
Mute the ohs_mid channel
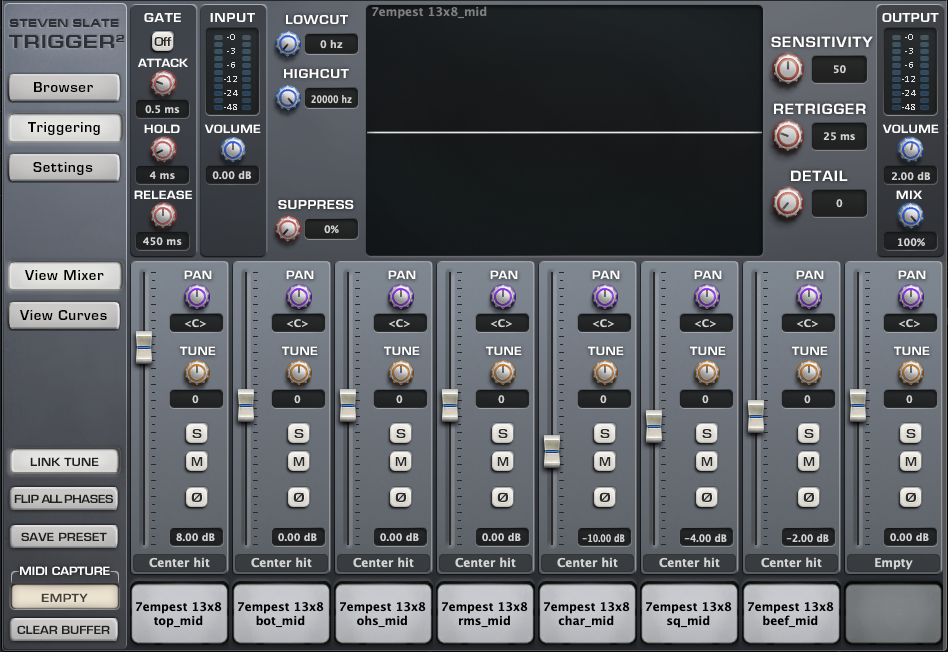[401, 462]
